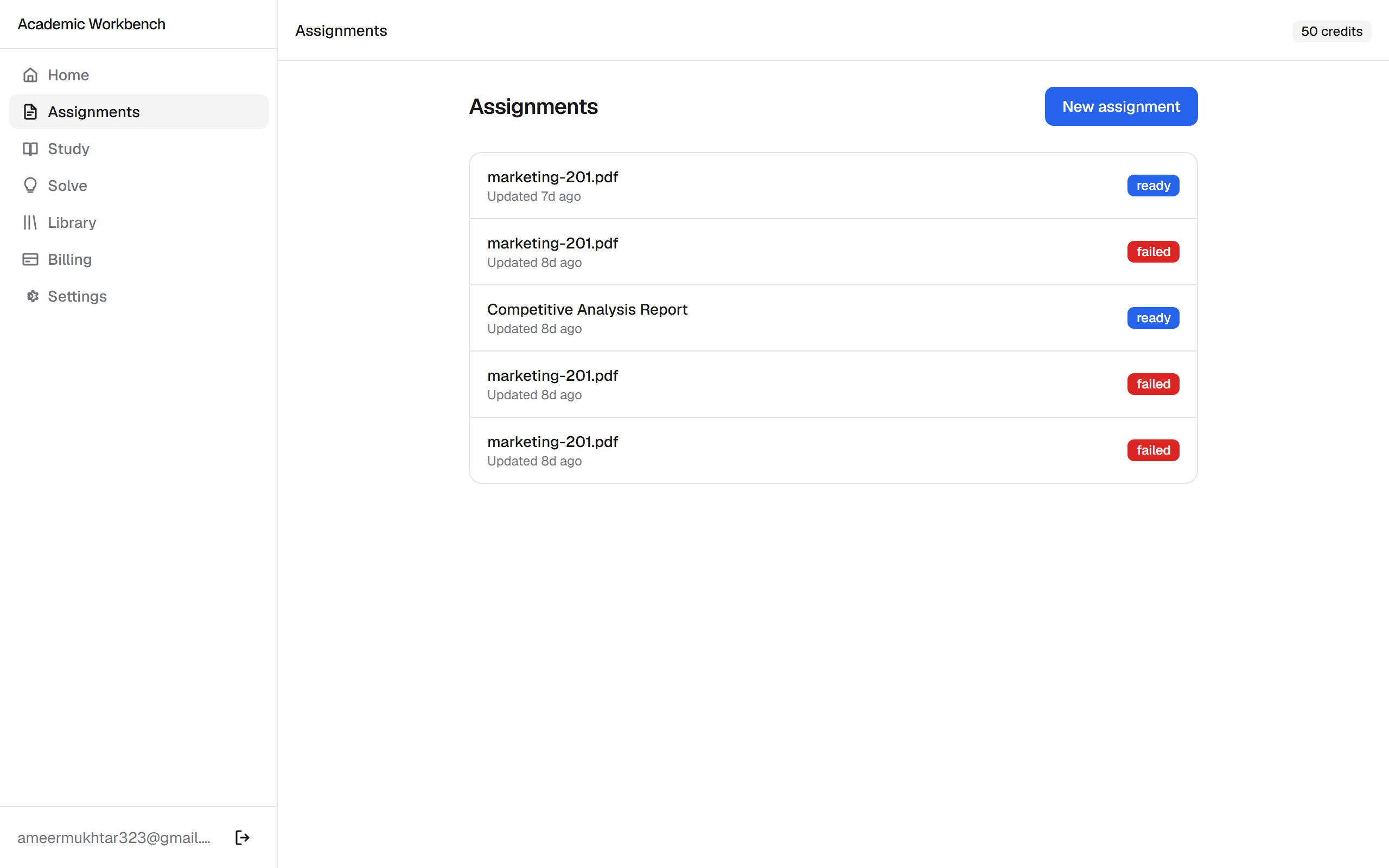The width and height of the screenshot is (1389, 868).
Task: Click the Library books icon
Action: (30, 222)
